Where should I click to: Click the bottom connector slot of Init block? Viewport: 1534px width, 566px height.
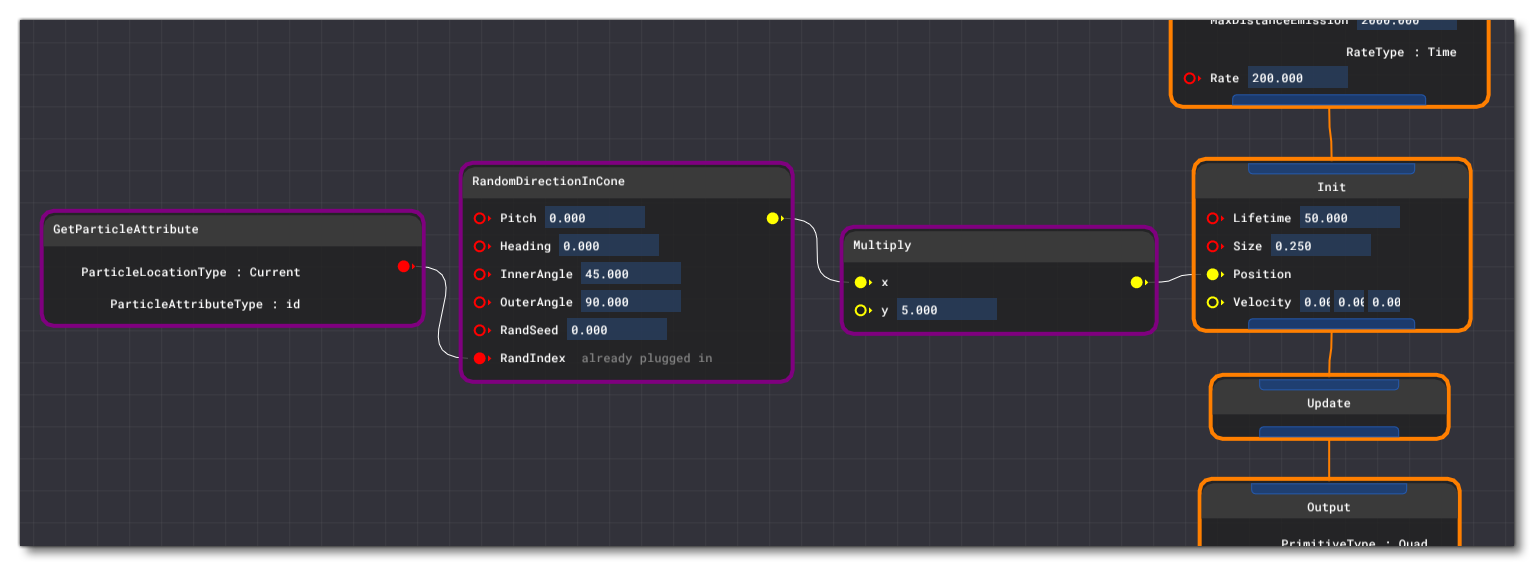(x=1332, y=324)
